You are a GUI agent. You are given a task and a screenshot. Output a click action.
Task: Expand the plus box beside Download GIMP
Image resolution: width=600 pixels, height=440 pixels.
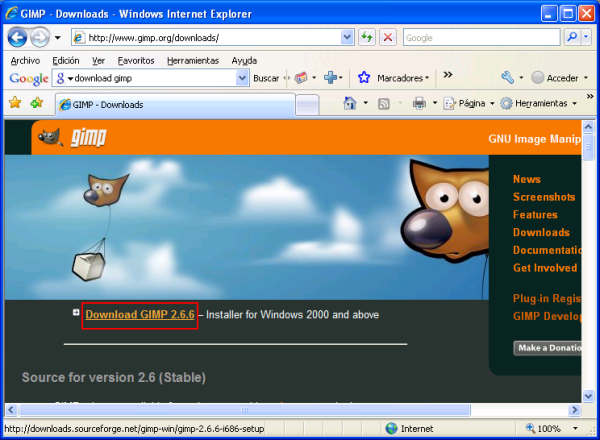[76, 313]
